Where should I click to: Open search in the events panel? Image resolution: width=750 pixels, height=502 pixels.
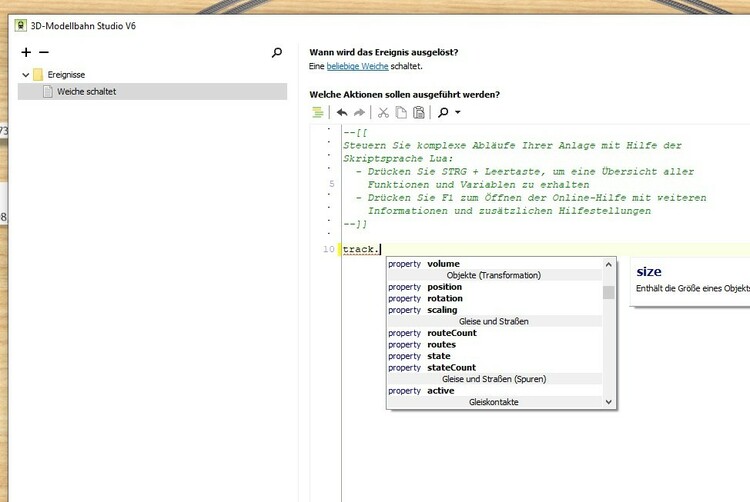click(x=277, y=52)
